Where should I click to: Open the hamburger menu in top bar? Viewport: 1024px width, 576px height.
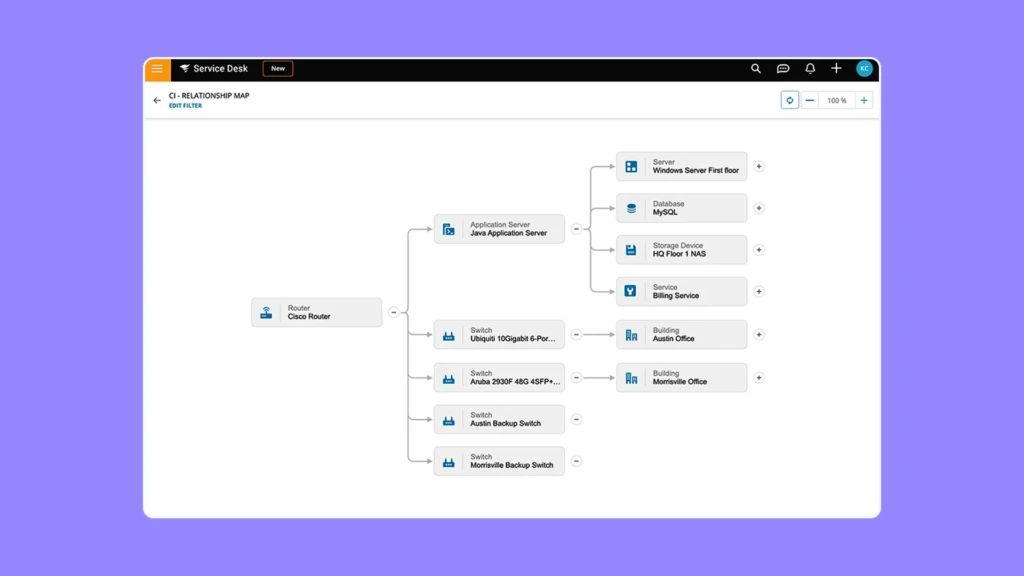point(157,69)
